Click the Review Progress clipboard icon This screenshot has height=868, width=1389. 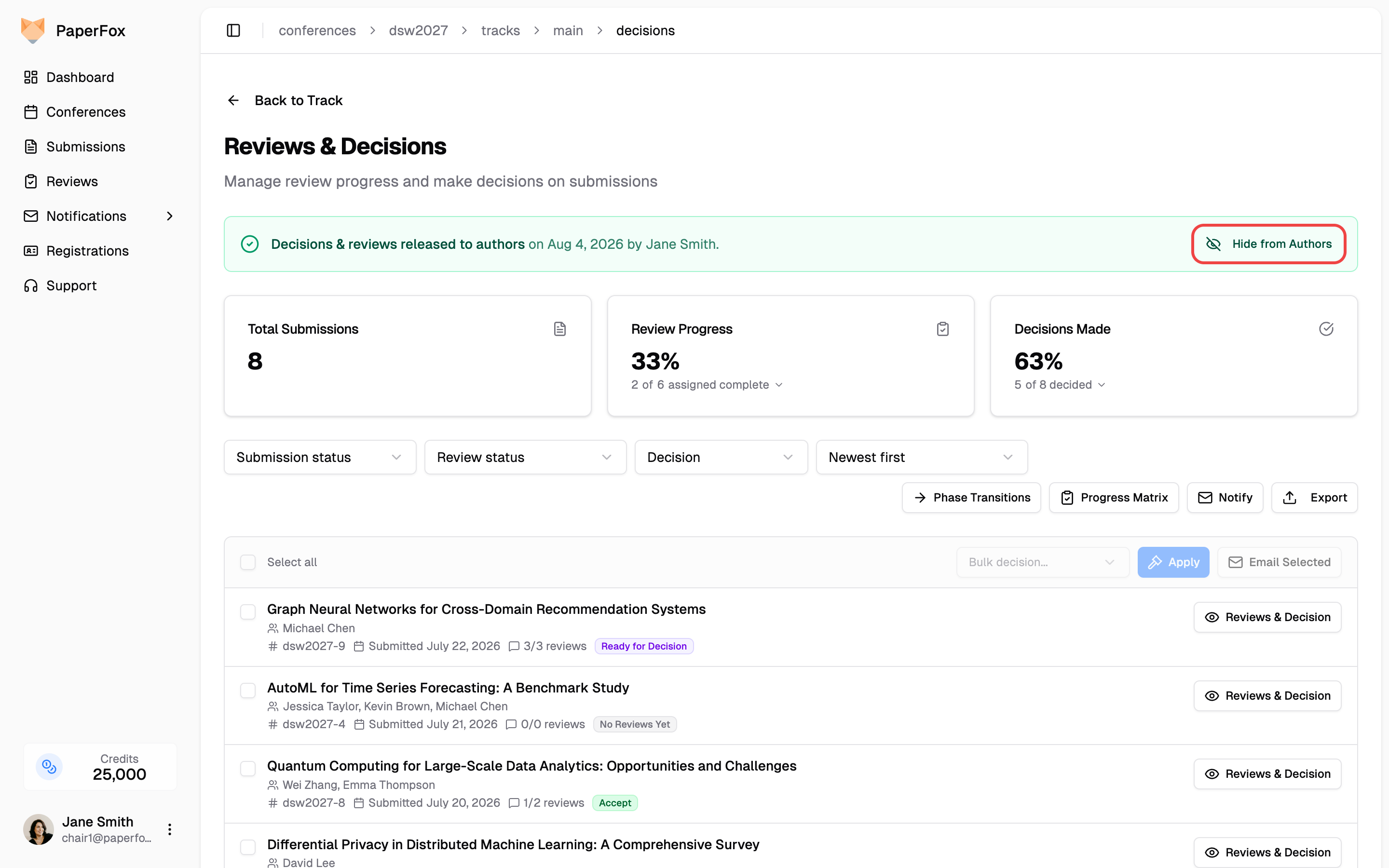[942, 329]
